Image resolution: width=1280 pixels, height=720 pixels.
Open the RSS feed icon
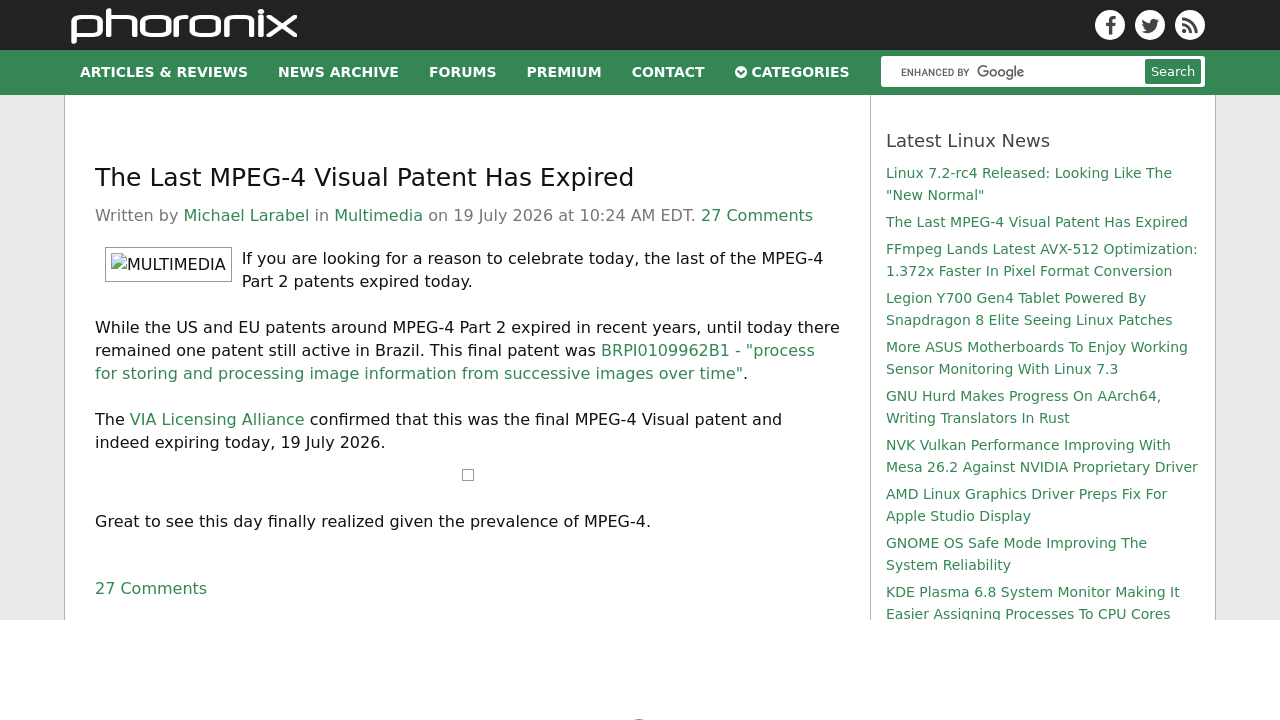[x=1190, y=25]
